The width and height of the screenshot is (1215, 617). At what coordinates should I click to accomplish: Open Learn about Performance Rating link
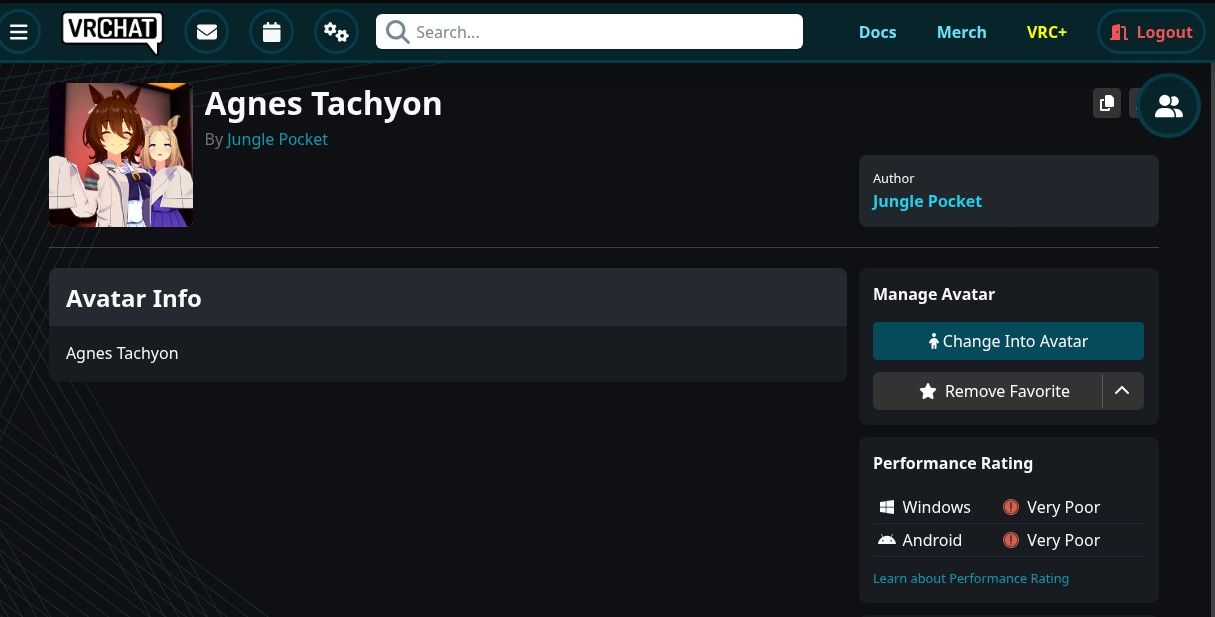[x=971, y=578]
